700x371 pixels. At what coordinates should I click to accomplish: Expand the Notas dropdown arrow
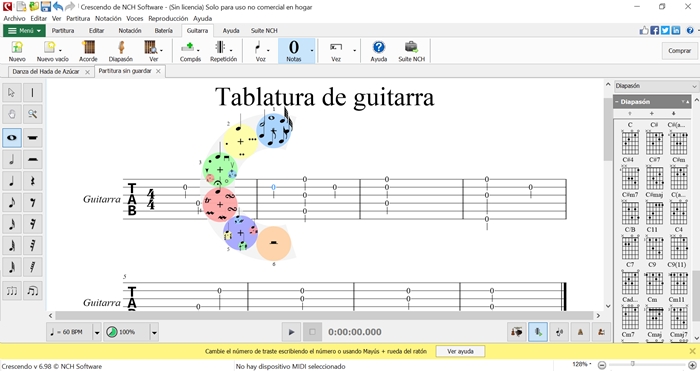pos(312,50)
